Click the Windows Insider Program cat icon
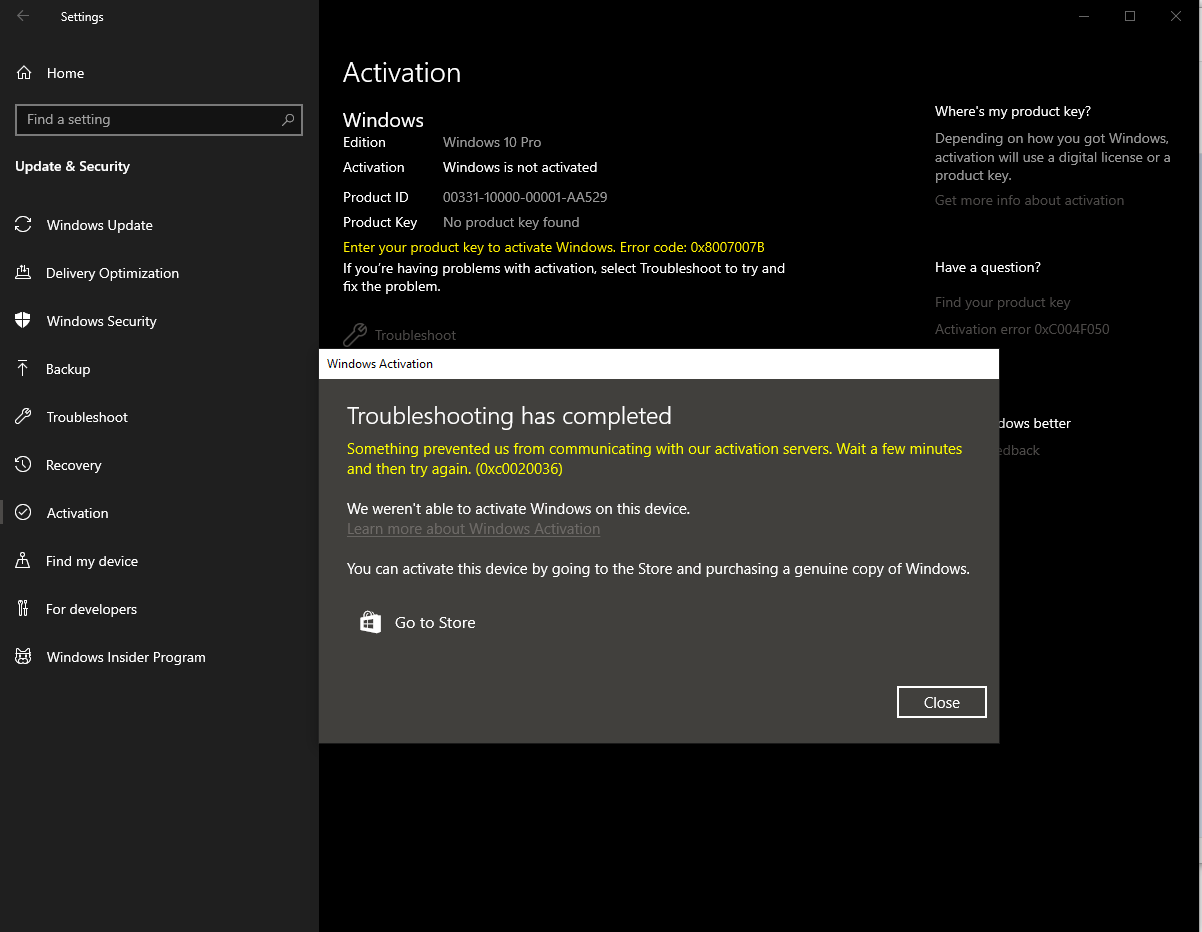Screen dimensions: 1202x932 click(x=23, y=657)
